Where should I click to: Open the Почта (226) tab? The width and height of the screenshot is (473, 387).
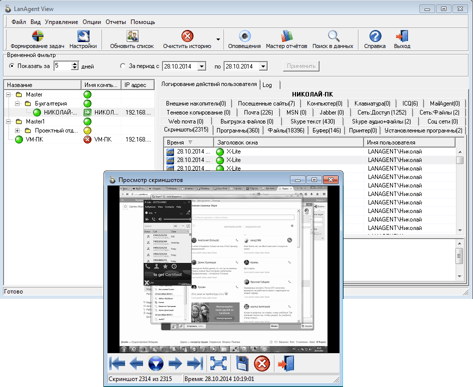[258, 113]
